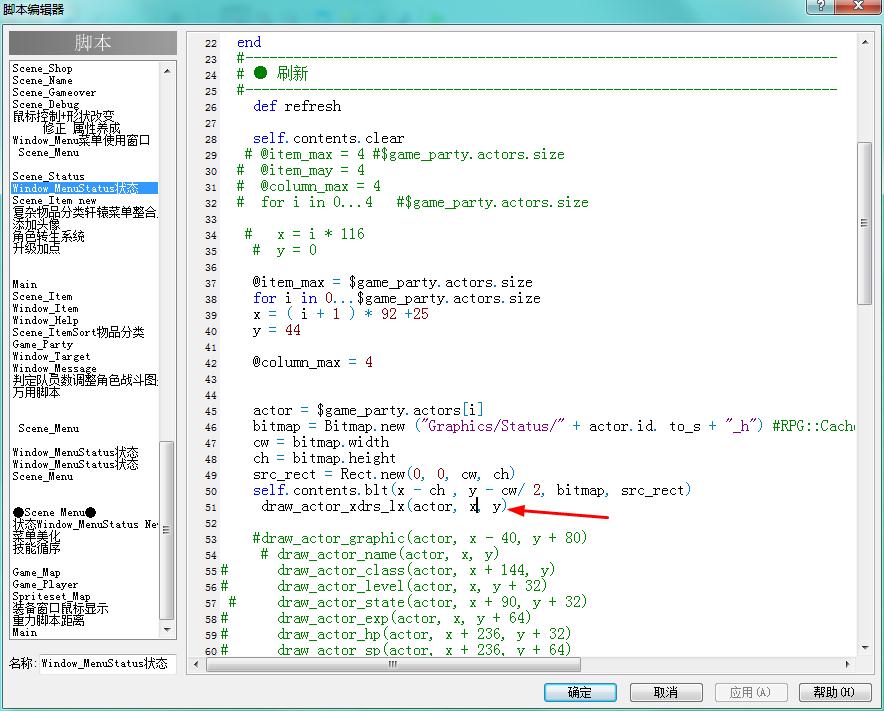Open the Game_Map script
This screenshot has height=711, width=884.
(x=36, y=572)
